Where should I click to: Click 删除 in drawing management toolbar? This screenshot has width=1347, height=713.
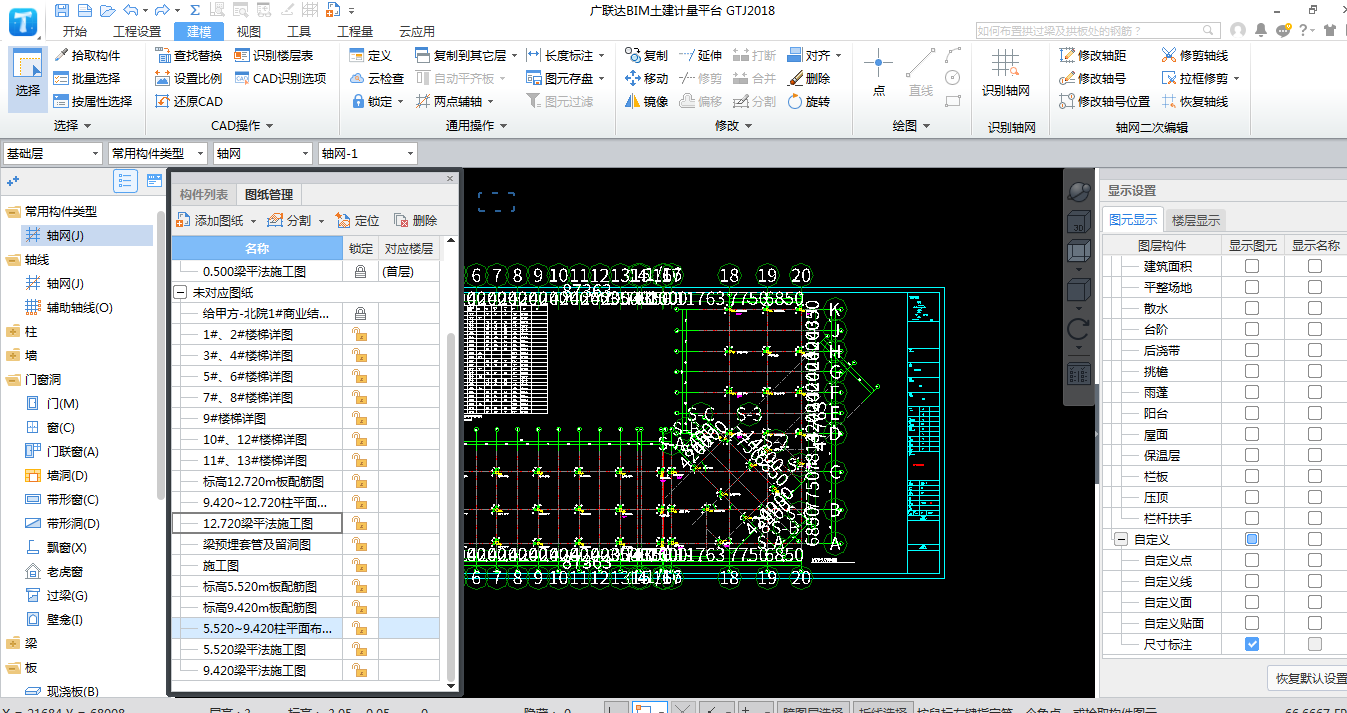(415, 220)
